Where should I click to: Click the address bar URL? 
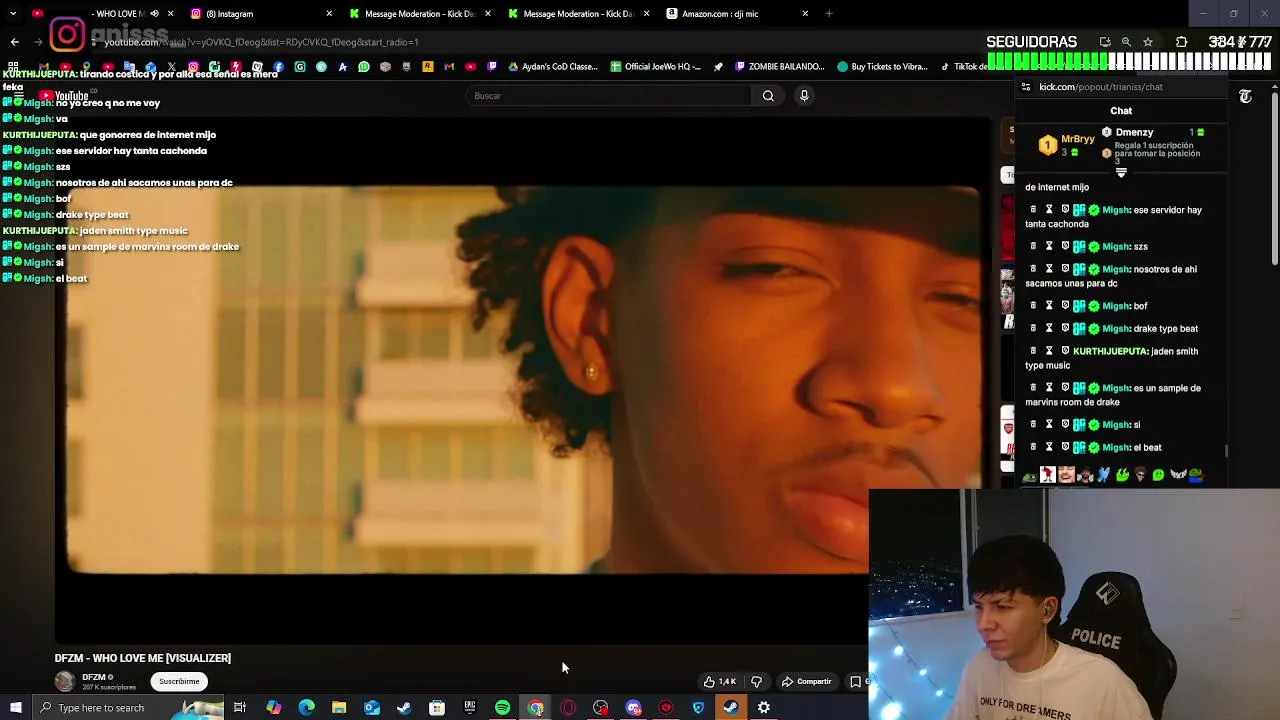pyautogui.click(x=262, y=42)
